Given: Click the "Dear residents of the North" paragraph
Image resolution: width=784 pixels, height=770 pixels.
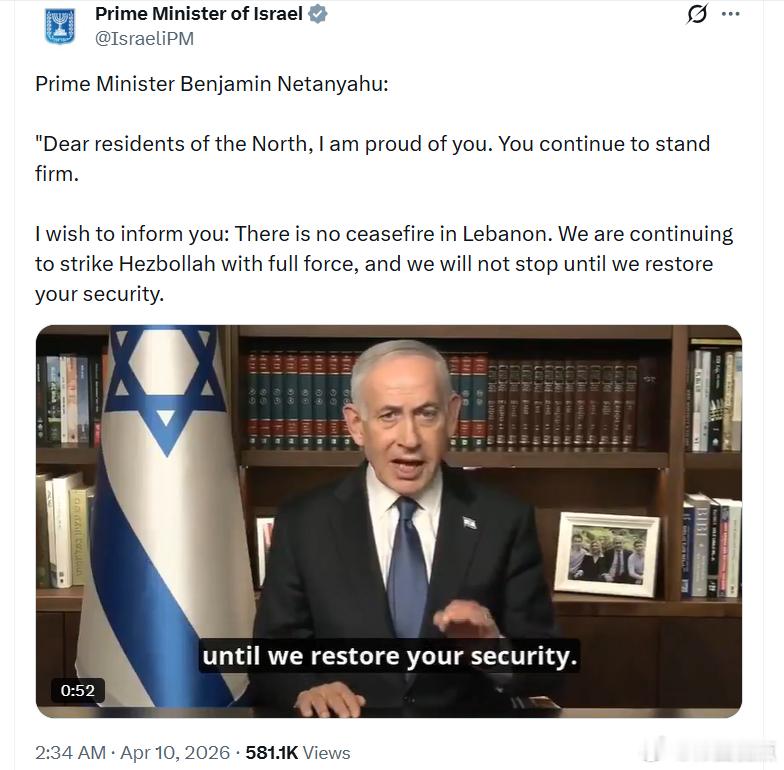Looking at the screenshot, I should (372, 158).
